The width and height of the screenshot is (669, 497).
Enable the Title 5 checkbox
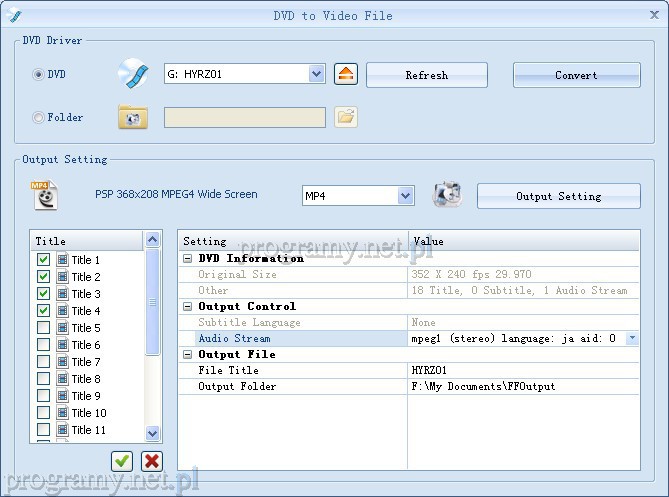[43, 328]
